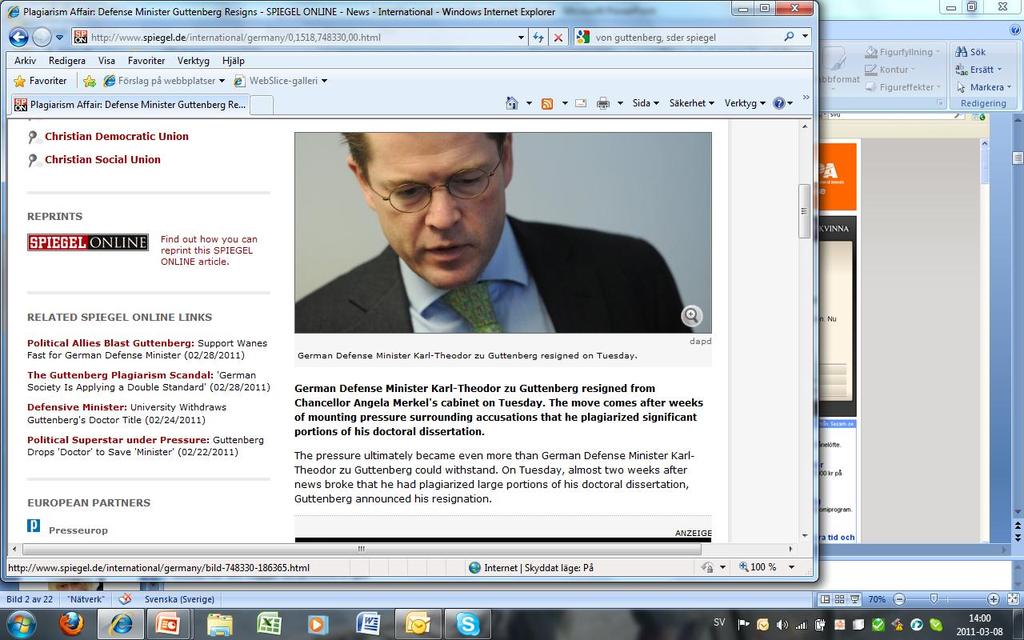Switch PowerPoint to Normal view button

point(825,599)
